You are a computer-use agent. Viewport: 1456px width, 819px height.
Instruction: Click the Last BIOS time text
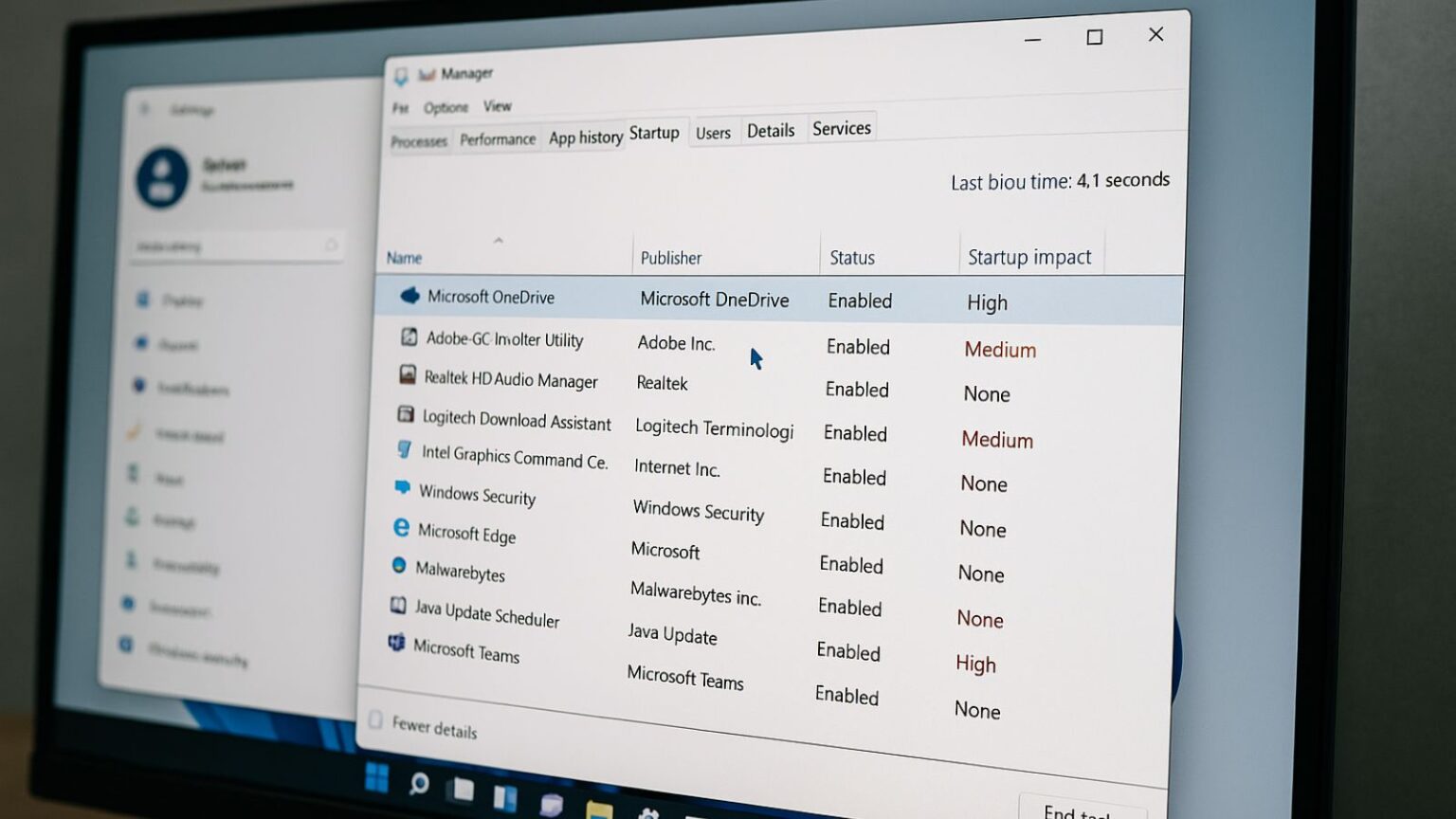(x=1060, y=181)
